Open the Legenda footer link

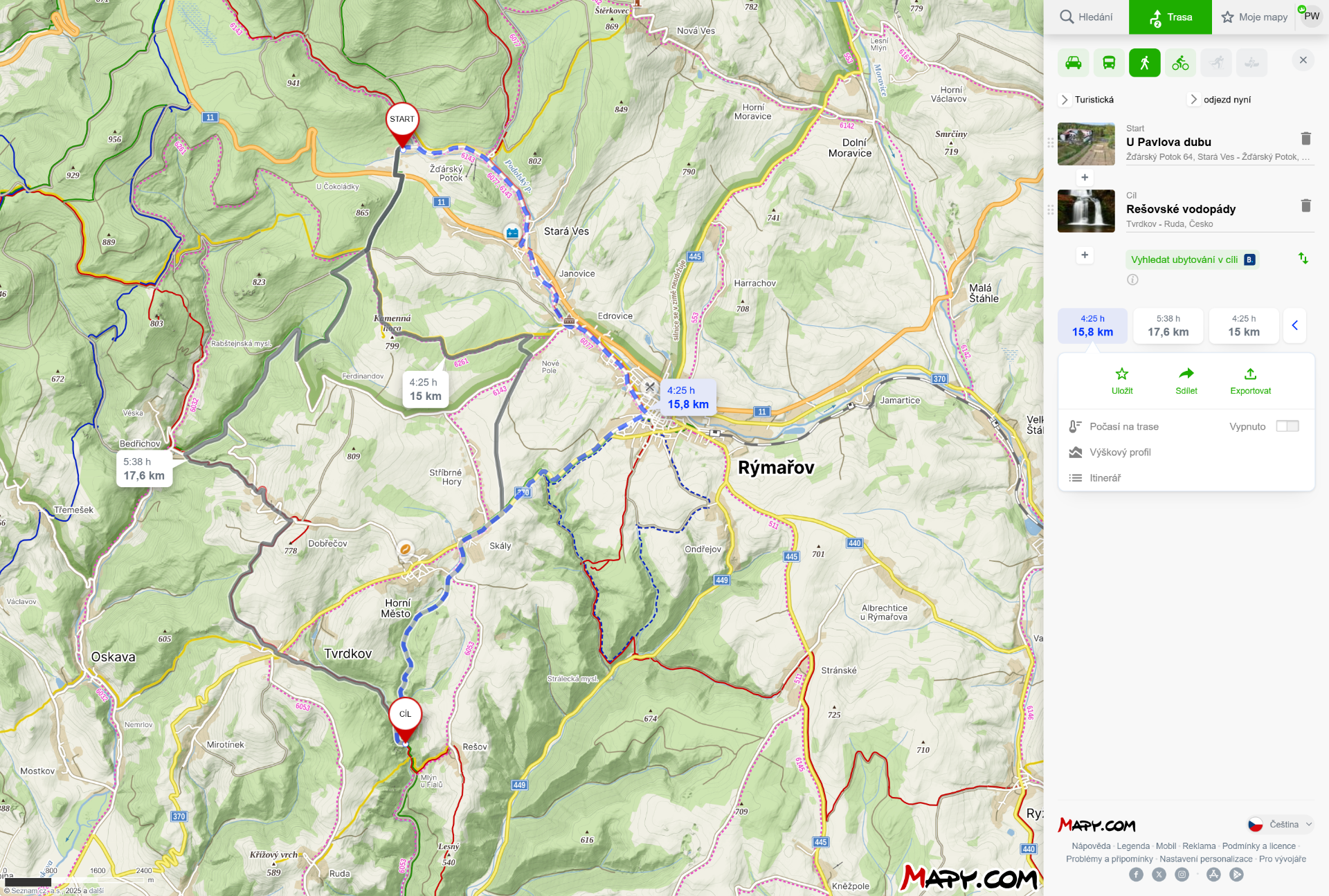click(1132, 846)
